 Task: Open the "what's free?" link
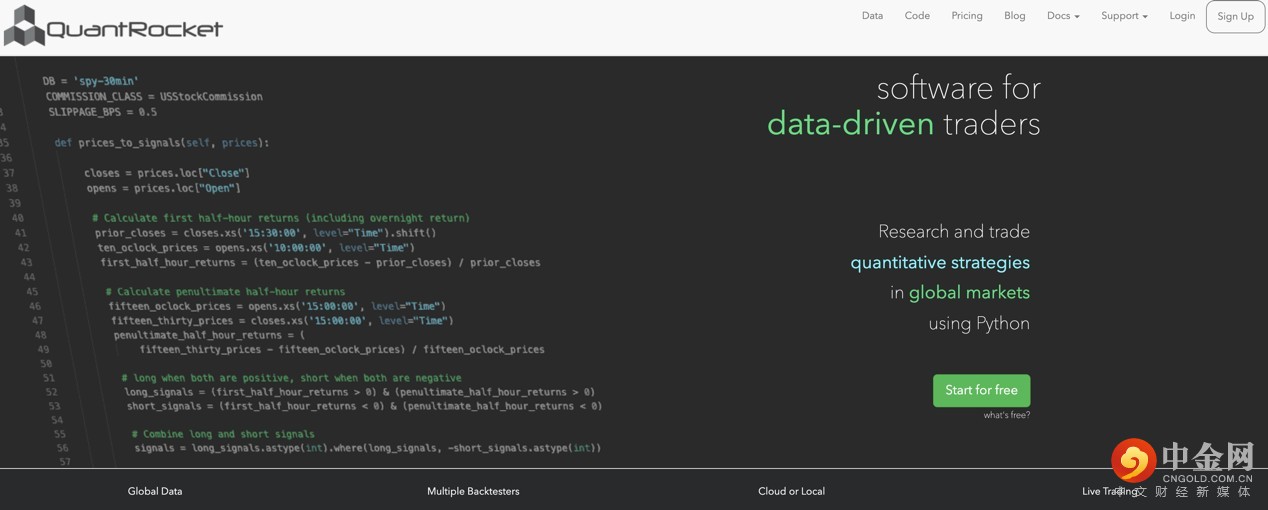pos(1006,415)
